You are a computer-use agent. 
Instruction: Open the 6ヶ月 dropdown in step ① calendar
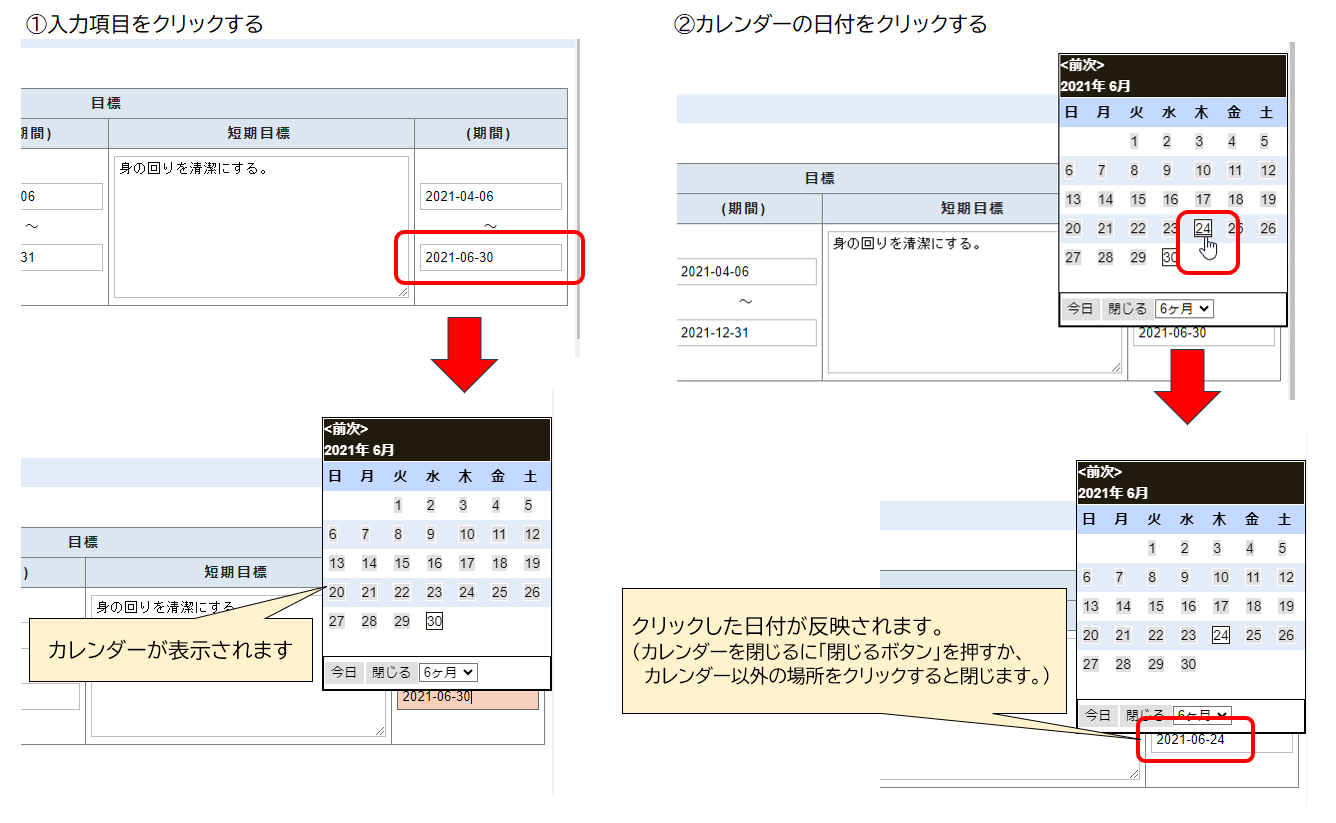pyautogui.click(x=448, y=673)
